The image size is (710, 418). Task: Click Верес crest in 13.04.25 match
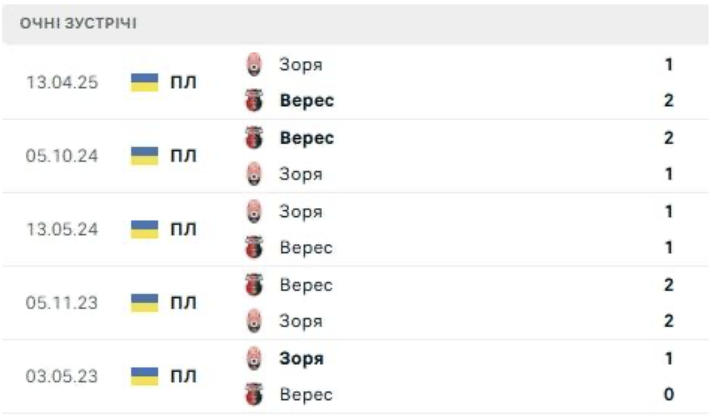click(x=255, y=101)
